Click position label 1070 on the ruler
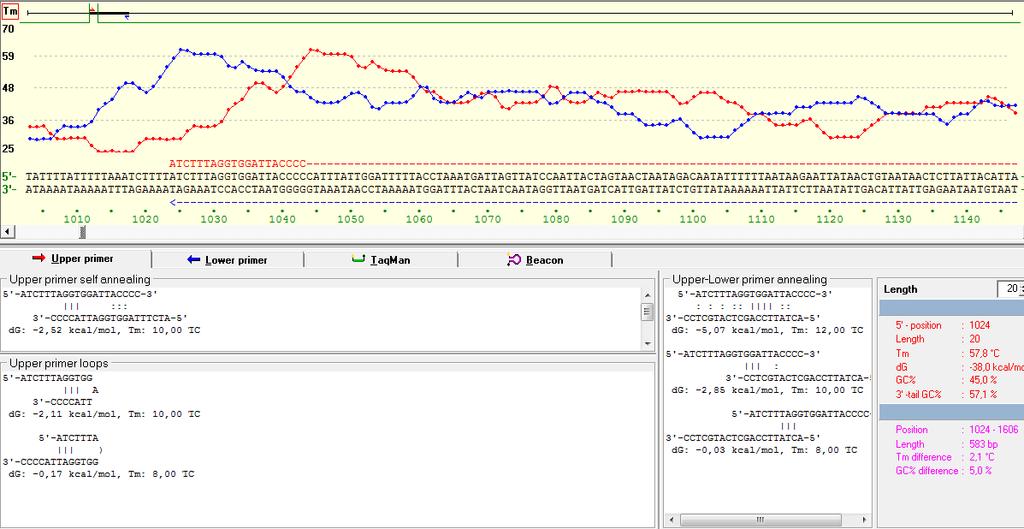 487,219
